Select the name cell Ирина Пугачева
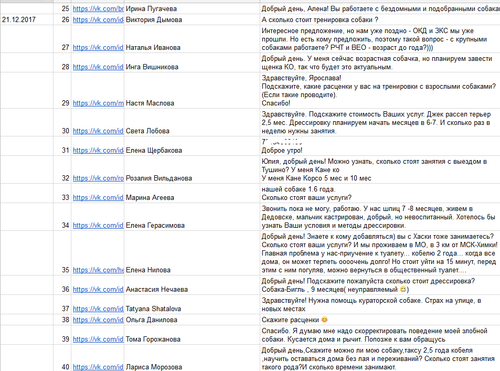Viewport: 500px width, 371px height. (192, 9)
